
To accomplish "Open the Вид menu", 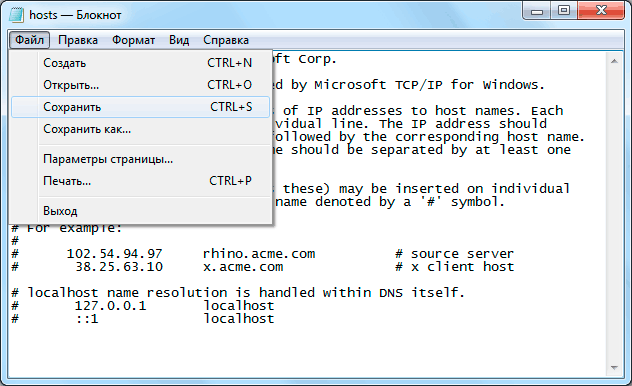I will (179, 40).
